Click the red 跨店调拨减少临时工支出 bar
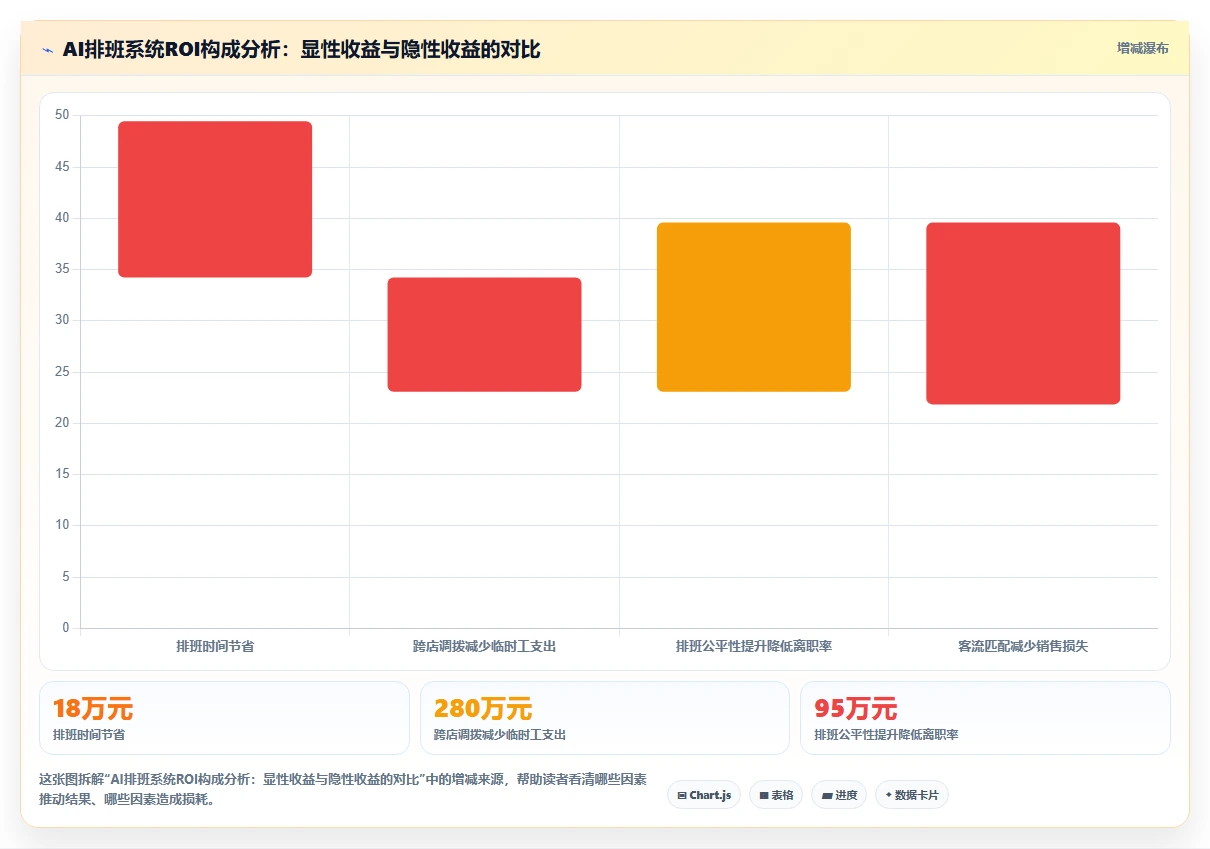Screen dimensions: 1210x849 [484, 334]
